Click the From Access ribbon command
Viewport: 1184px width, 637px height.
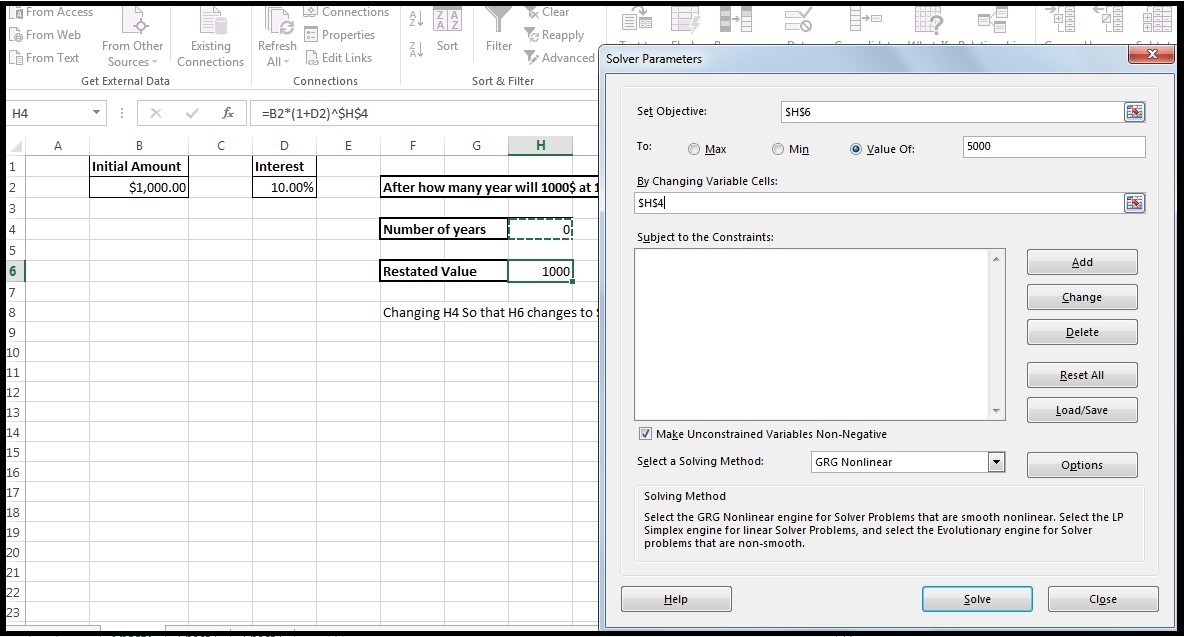coord(51,12)
